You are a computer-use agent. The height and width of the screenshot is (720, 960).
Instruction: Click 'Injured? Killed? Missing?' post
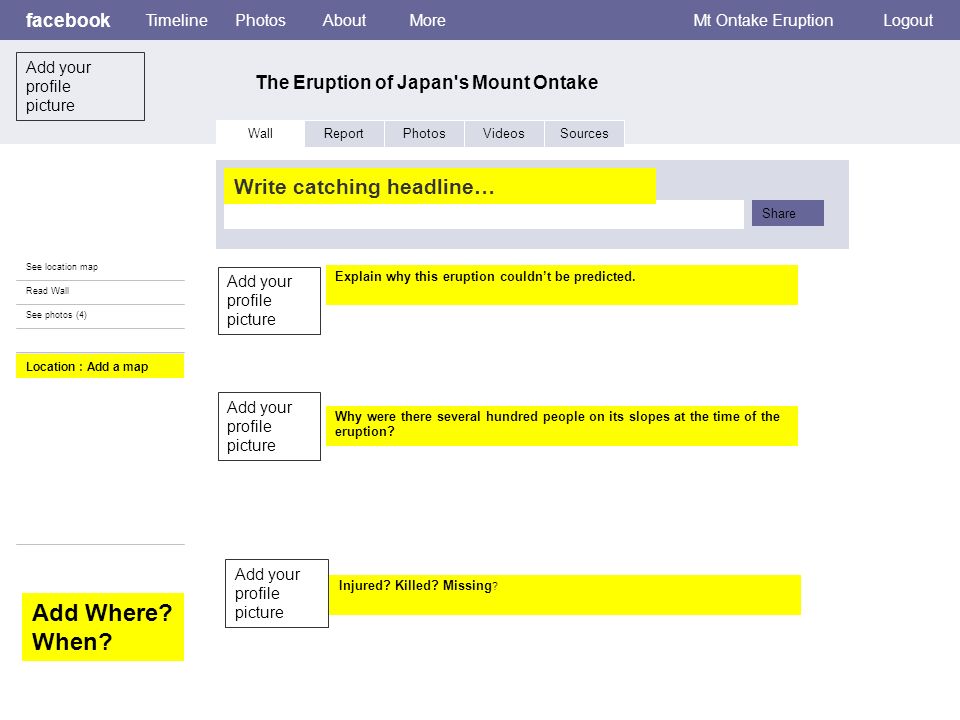[564, 594]
